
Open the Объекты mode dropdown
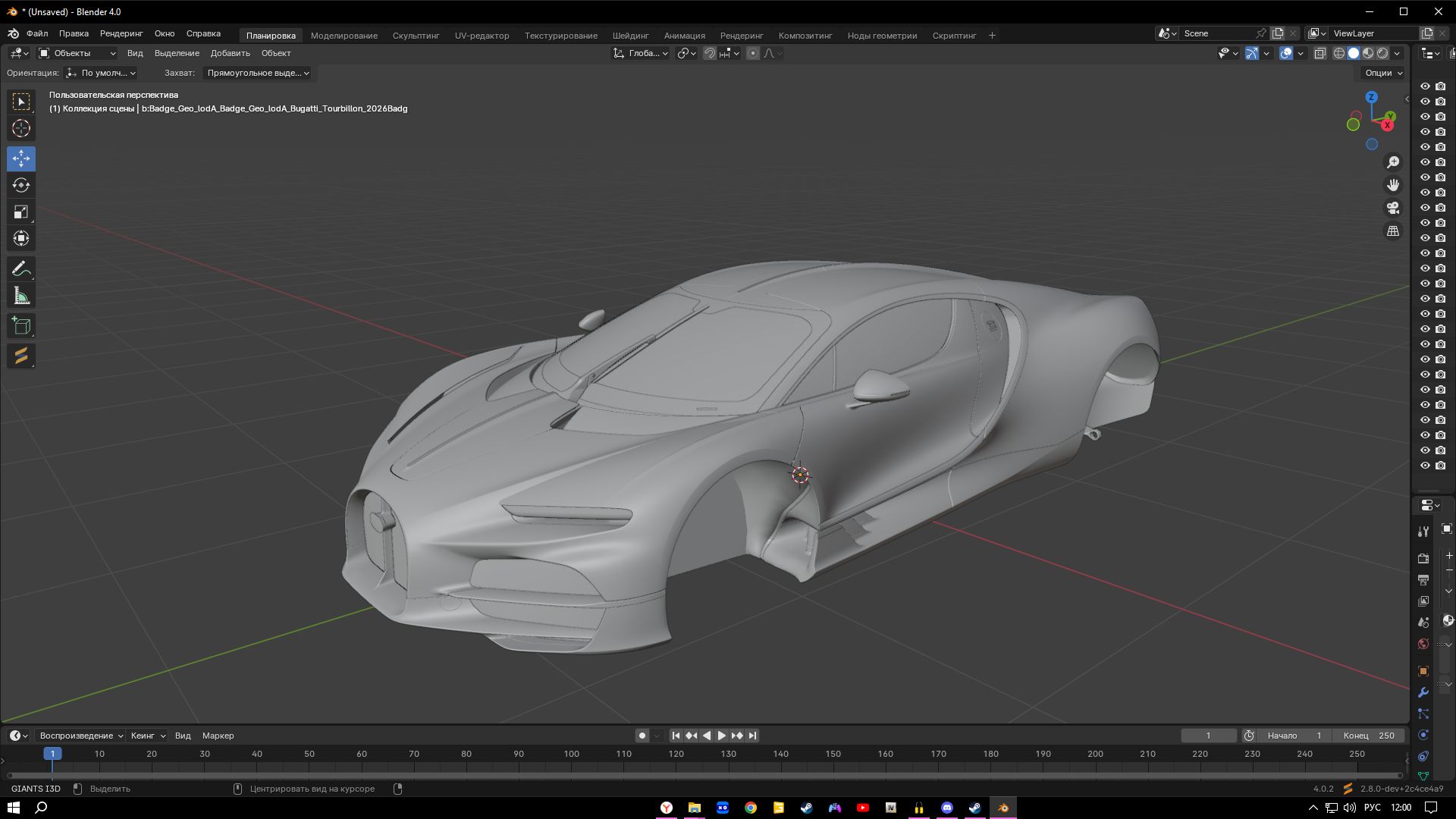coord(77,53)
